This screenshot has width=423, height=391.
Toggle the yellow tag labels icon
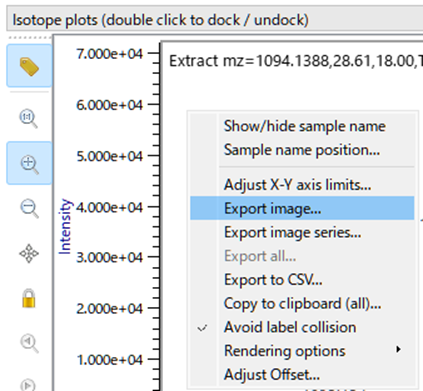[x=29, y=66]
